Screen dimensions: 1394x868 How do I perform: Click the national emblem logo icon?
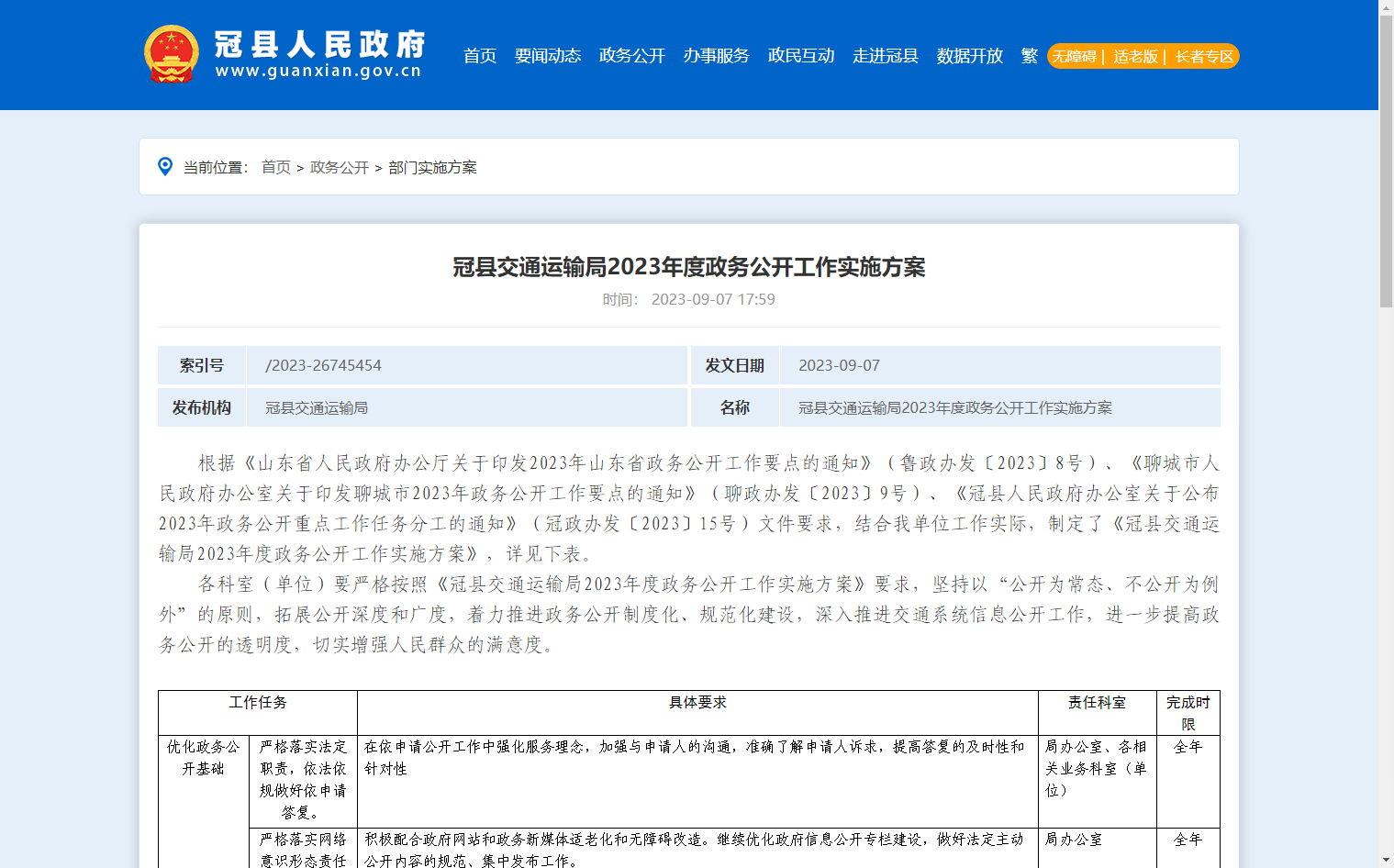[172, 54]
